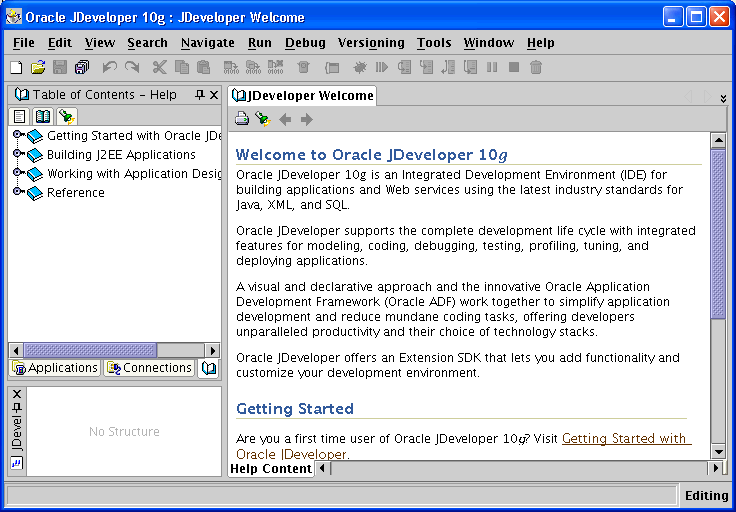This screenshot has width=736, height=512.
Task: Open the editor tab list dropdown arrows
Action: click(x=723, y=99)
